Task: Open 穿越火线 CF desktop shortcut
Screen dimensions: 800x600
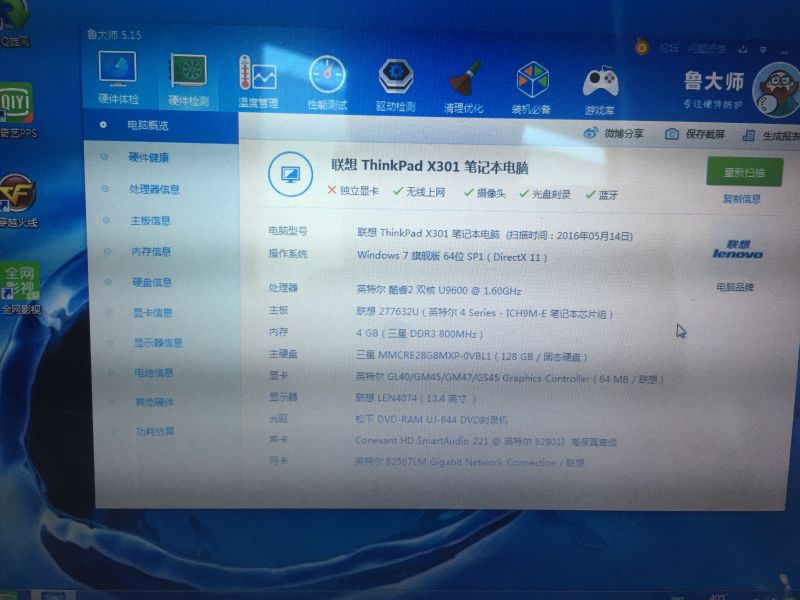Action: click(x=18, y=200)
